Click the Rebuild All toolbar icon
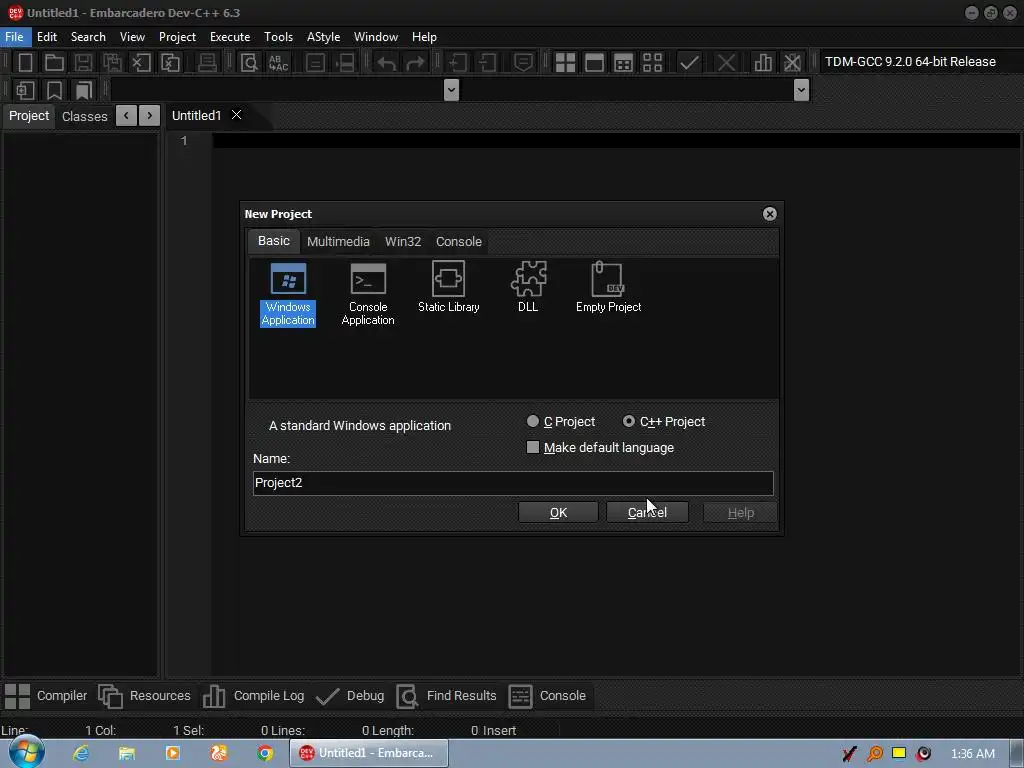 (652, 63)
